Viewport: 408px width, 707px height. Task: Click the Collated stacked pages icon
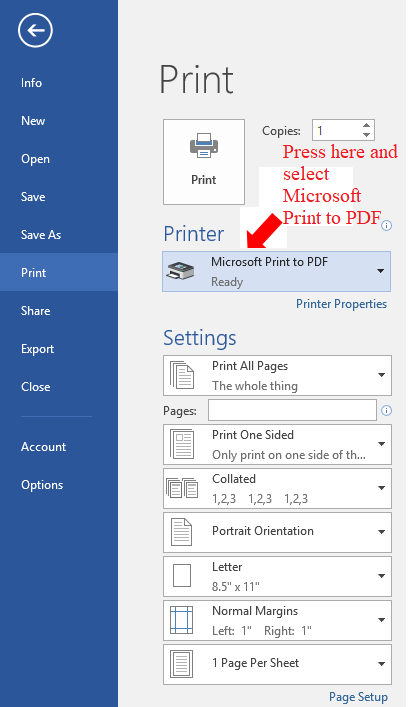click(182, 488)
